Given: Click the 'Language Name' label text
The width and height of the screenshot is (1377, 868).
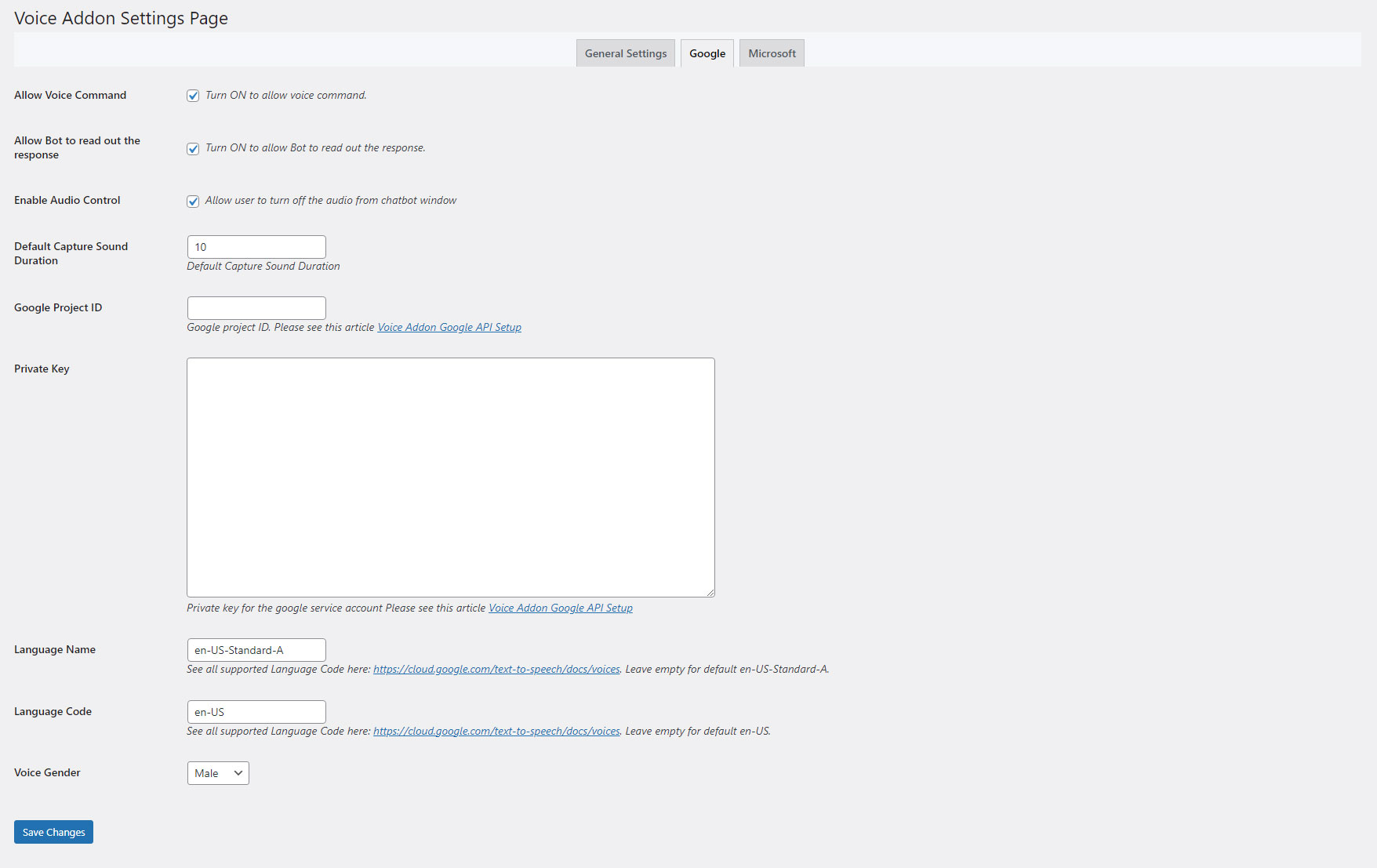Looking at the screenshot, I should point(55,649).
